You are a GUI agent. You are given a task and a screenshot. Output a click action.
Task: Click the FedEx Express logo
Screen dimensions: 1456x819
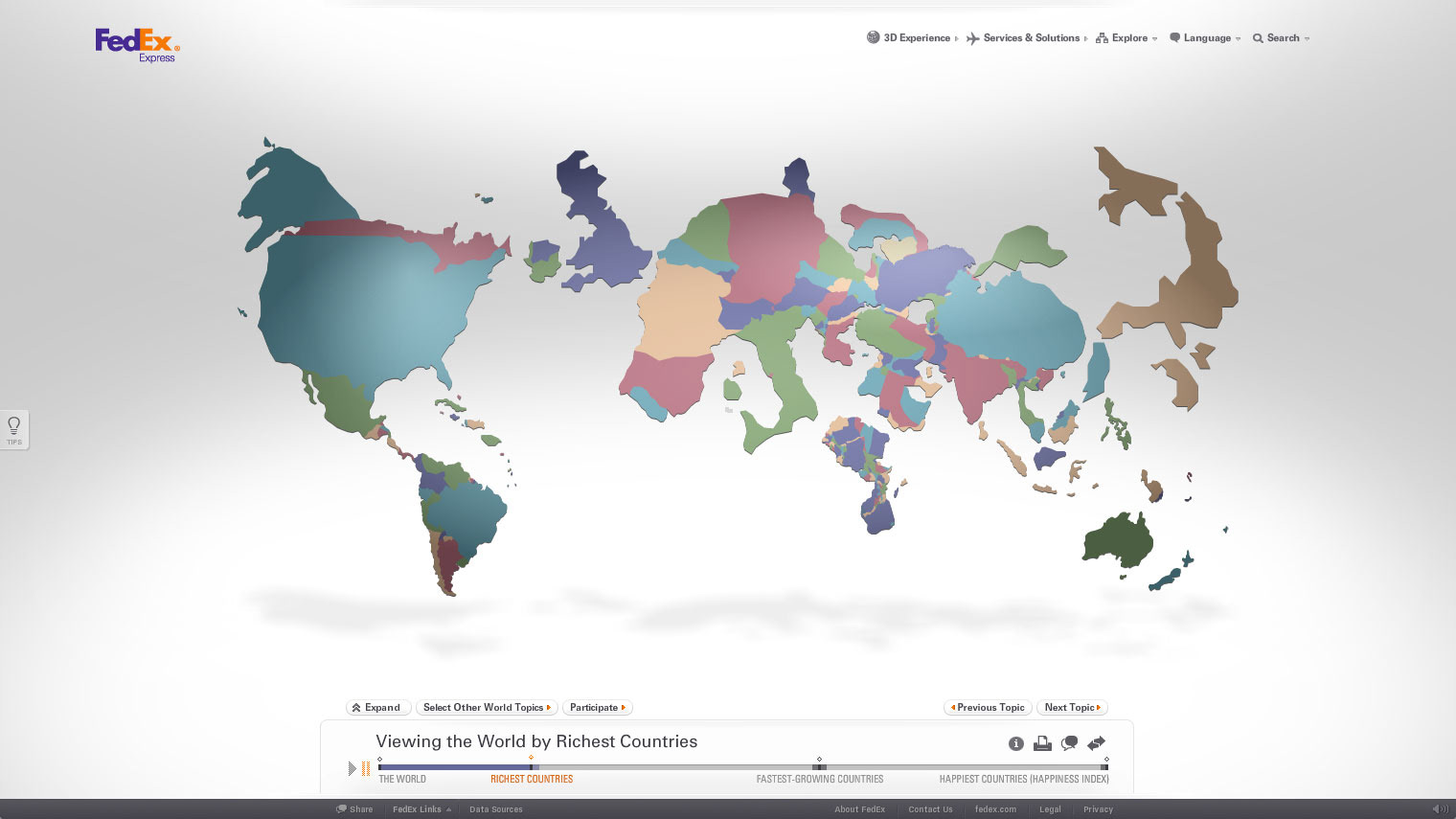pos(137,45)
